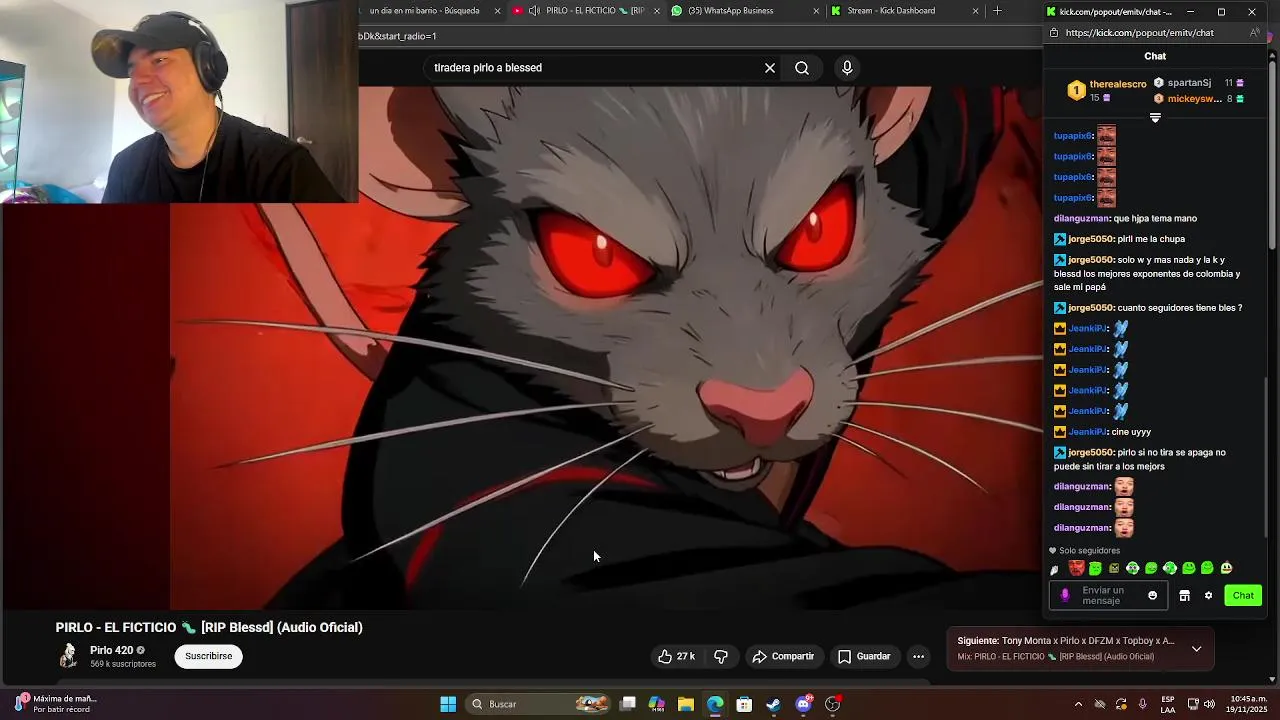Switch to WhatsApp Business tab
The height and width of the screenshot is (720, 1280).
click(x=745, y=11)
